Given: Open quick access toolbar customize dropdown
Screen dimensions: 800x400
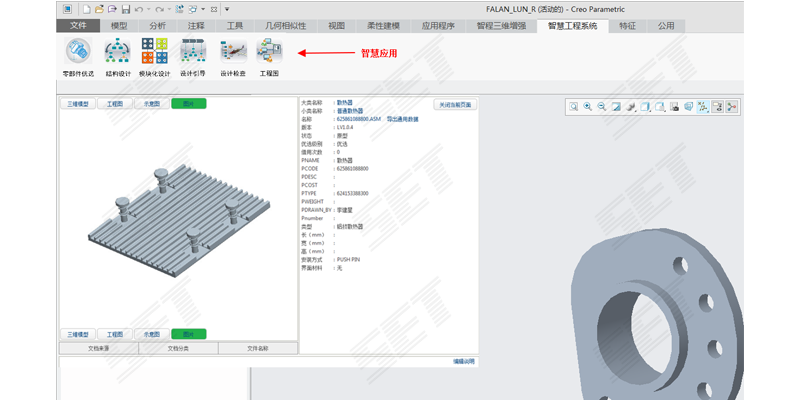Looking at the screenshot, I should tap(227, 9).
